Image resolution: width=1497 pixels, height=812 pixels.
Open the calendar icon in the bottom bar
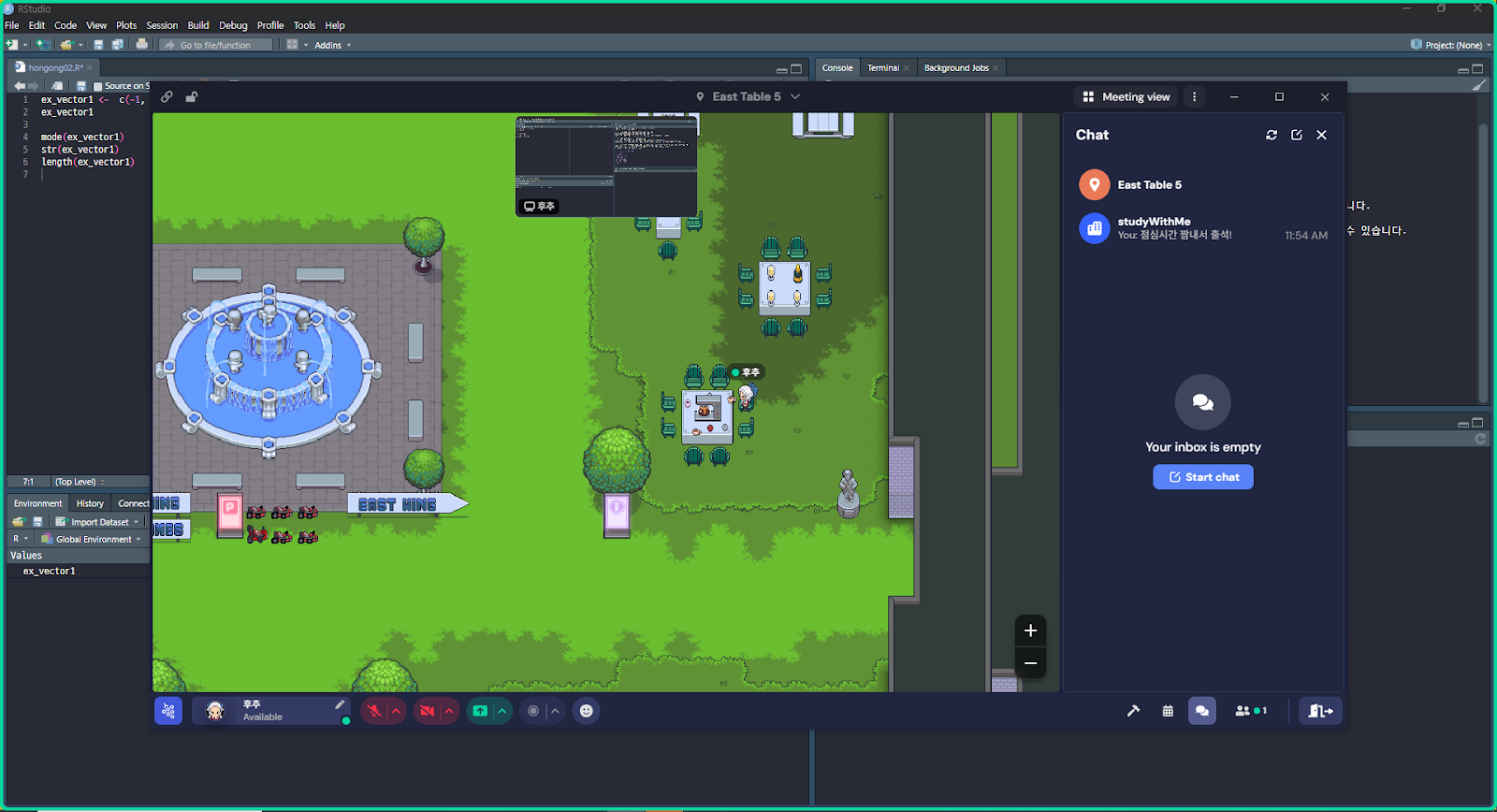pyautogui.click(x=1168, y=711)
